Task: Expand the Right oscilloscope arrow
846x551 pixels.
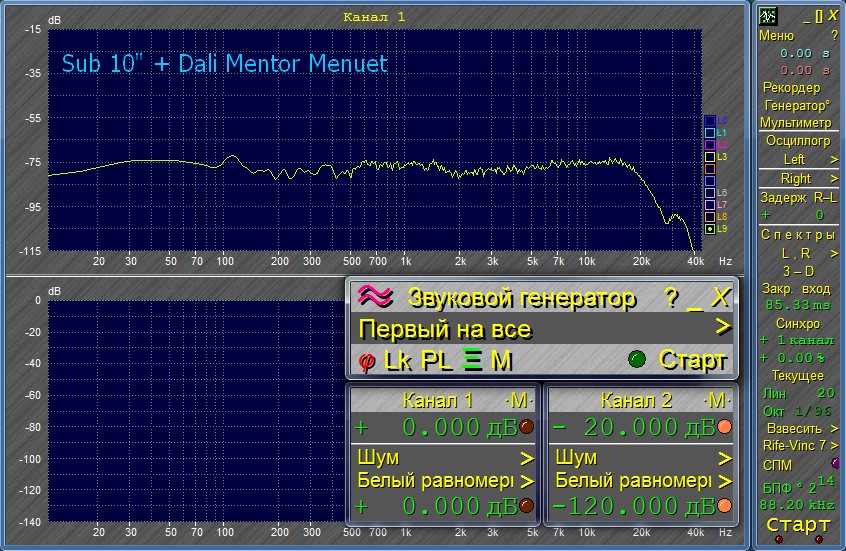Action: [x=834, y=179]
